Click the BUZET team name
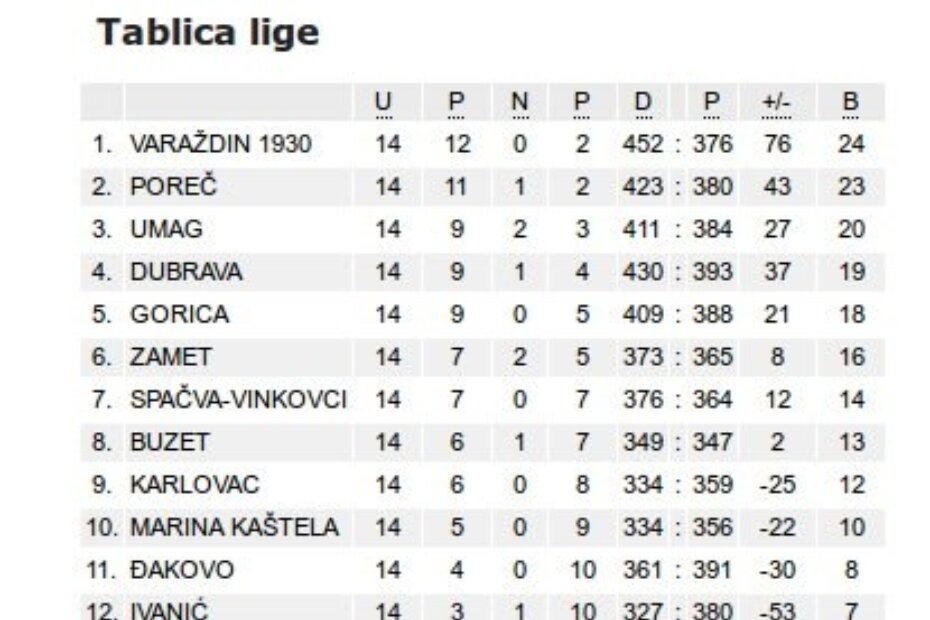This screenshot has height=620, width=930. point(170,442)
